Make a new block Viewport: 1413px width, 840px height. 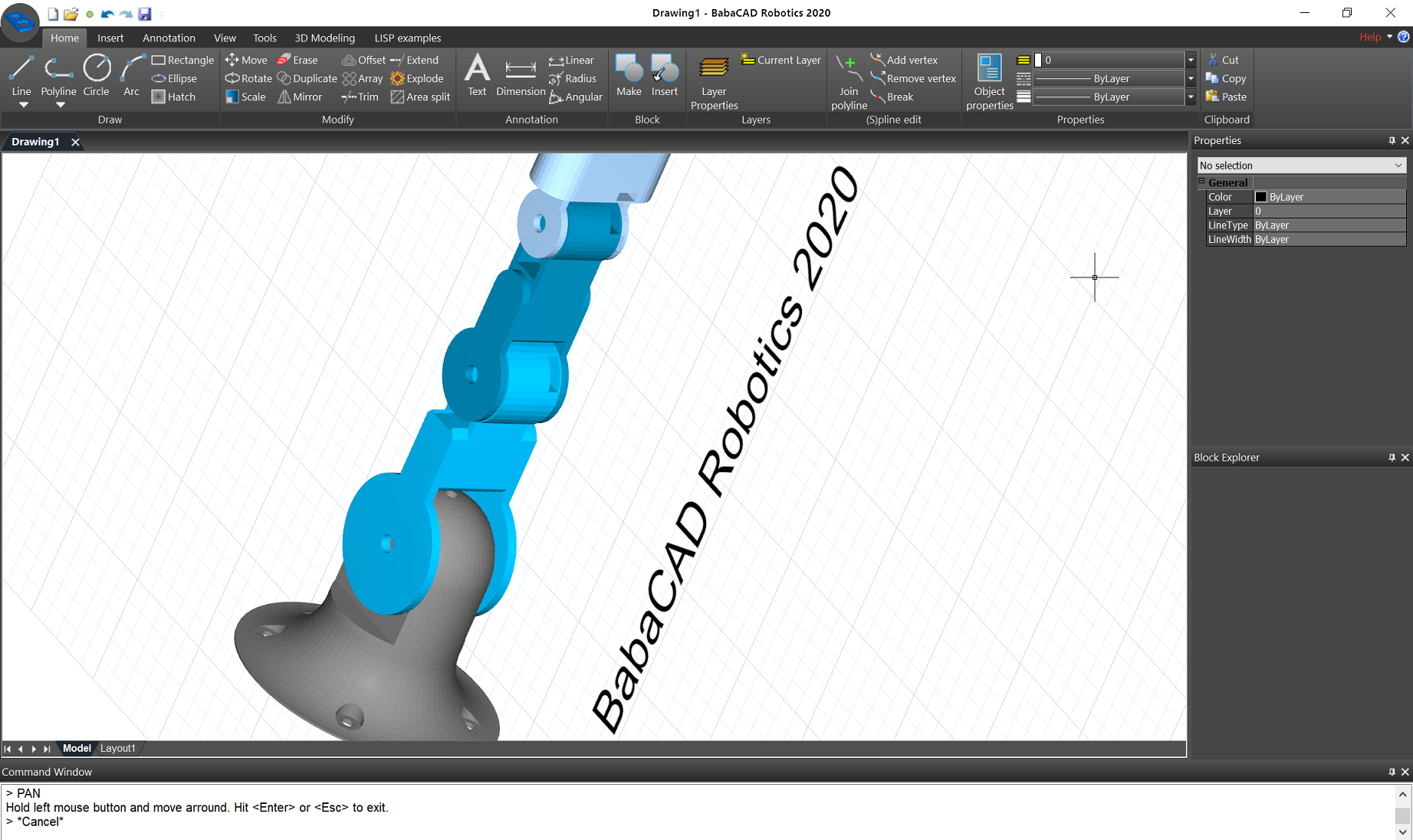click(x=629, y=75)
